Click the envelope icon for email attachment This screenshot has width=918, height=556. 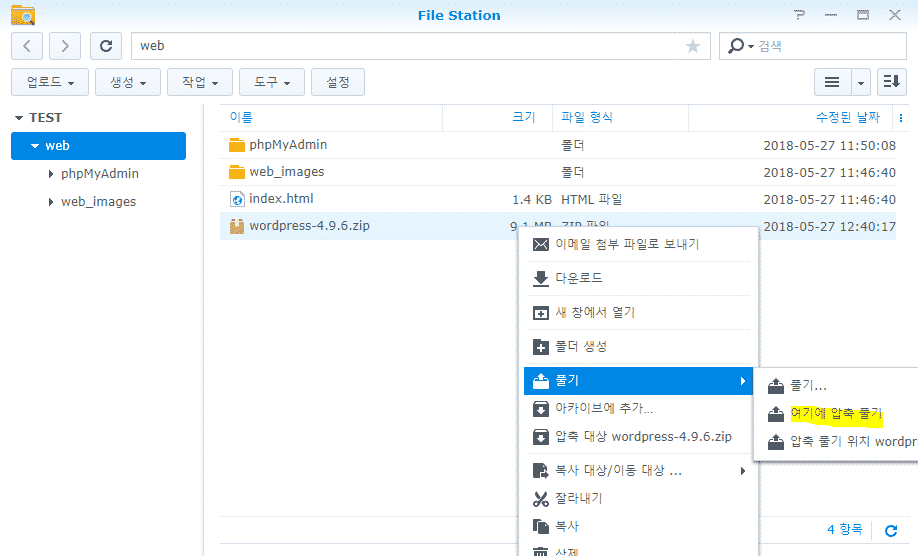click(540, 244)
